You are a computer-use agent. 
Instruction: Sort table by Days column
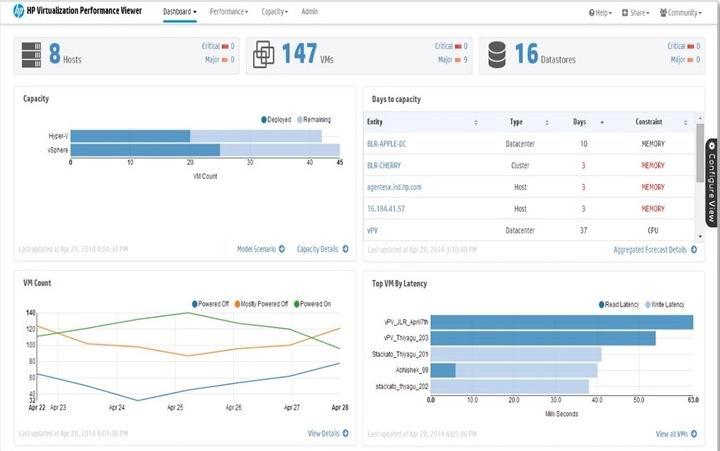click(579, 122)
